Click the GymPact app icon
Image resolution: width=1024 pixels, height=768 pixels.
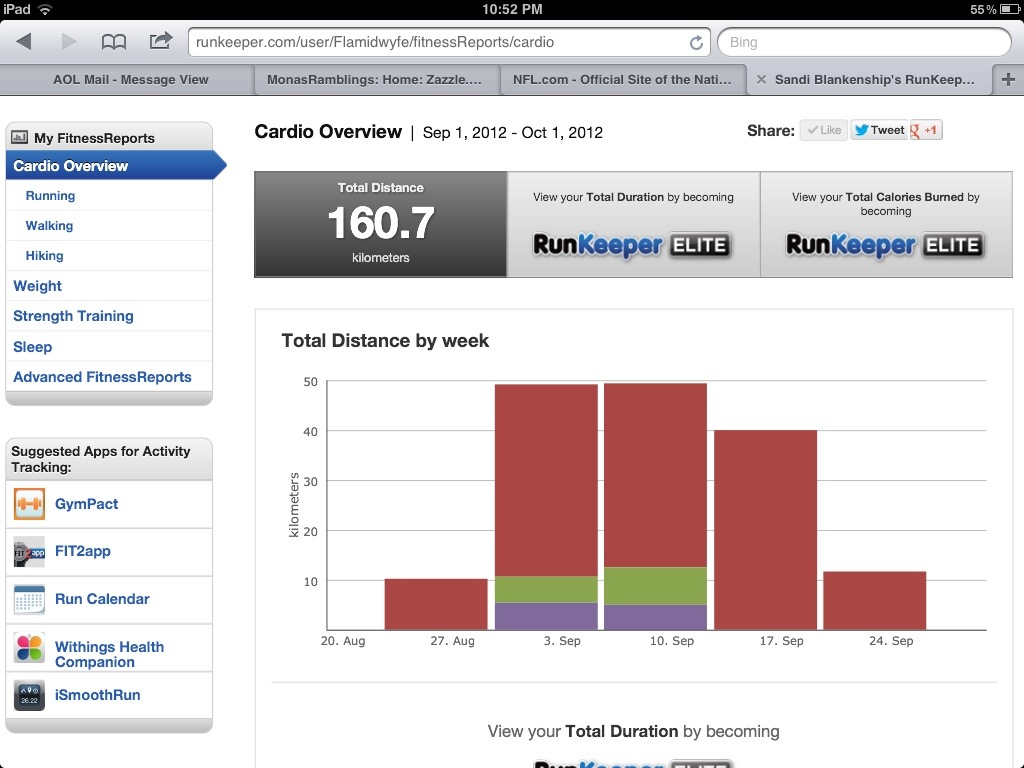click(29, 504)
